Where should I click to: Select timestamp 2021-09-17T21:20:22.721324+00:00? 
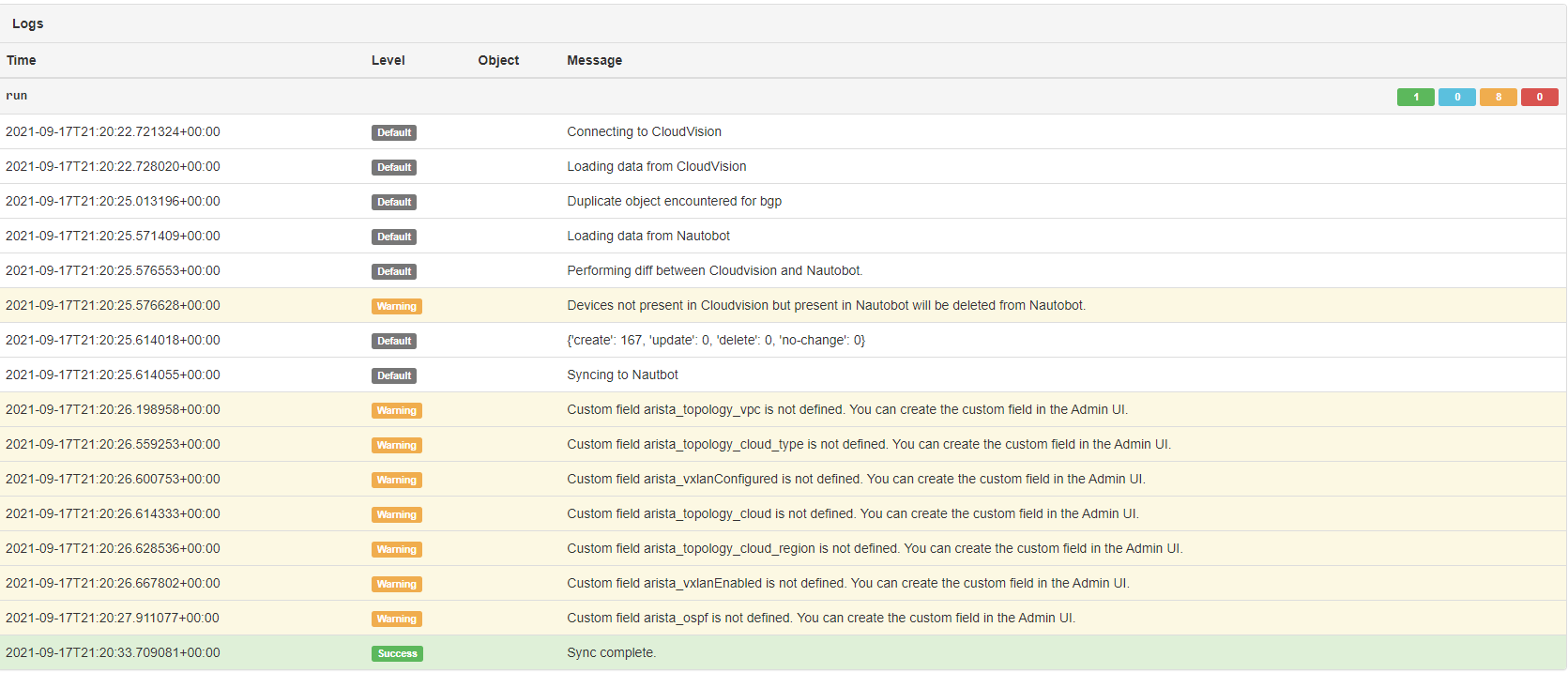tap(113, 131)
